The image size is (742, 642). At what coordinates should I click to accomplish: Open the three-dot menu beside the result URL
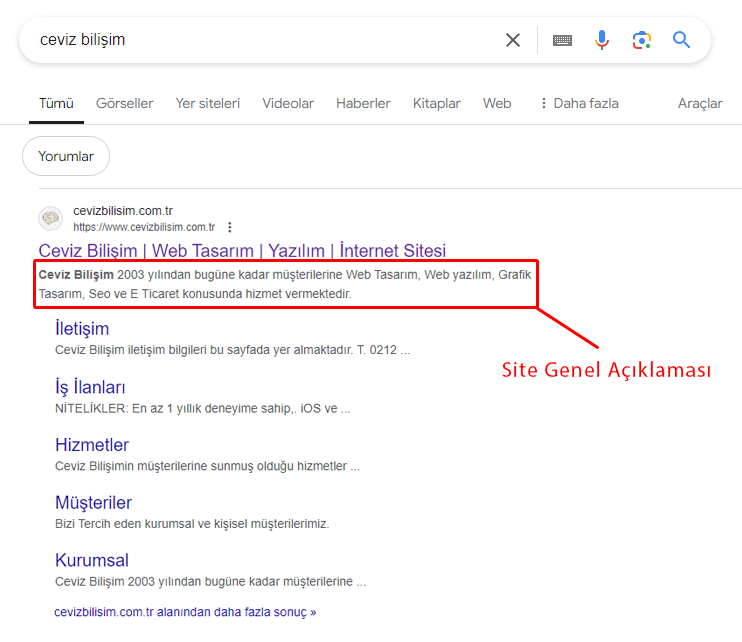[230, 228]
